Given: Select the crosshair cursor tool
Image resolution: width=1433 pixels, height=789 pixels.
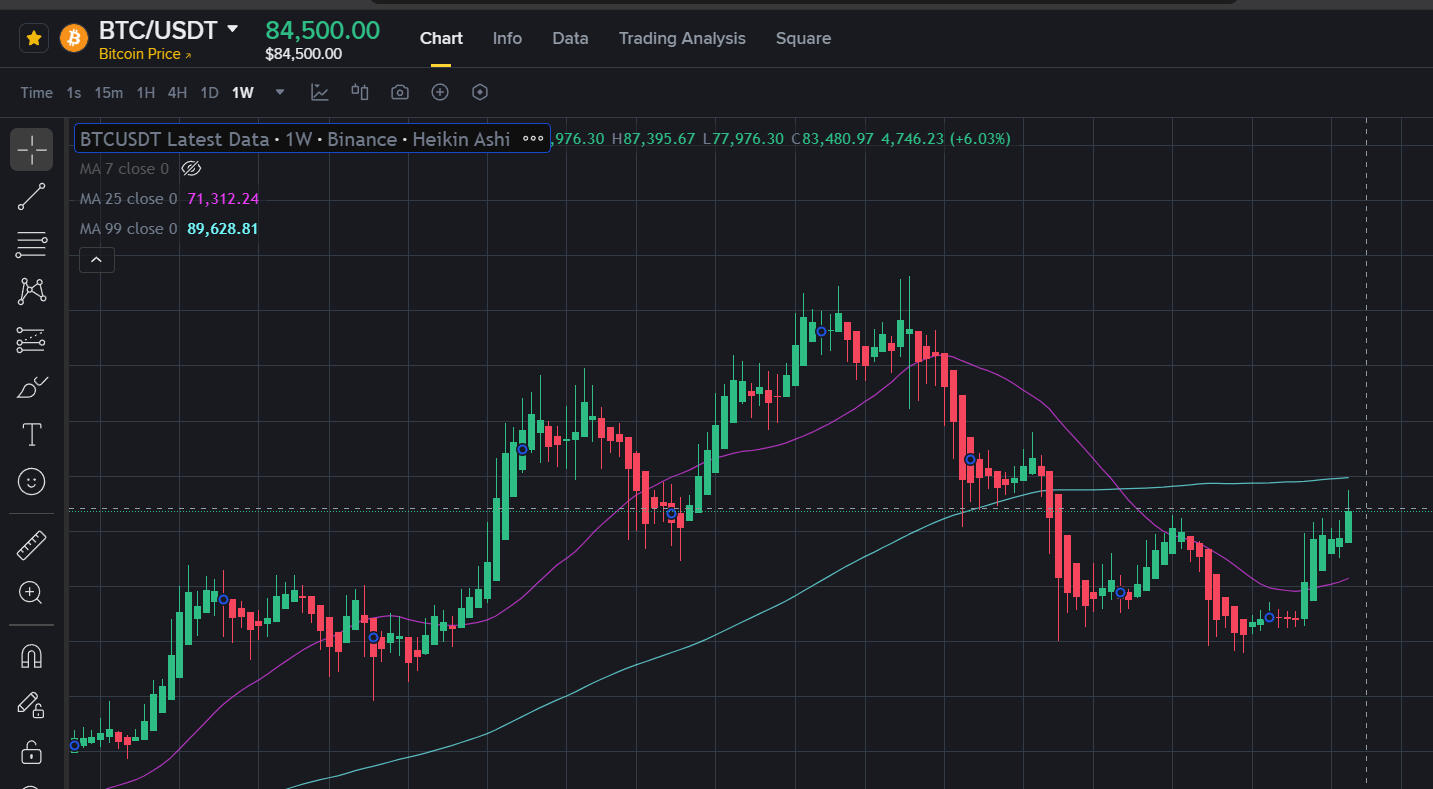Looking at the screenshot, I should click(x=32, y=149).
